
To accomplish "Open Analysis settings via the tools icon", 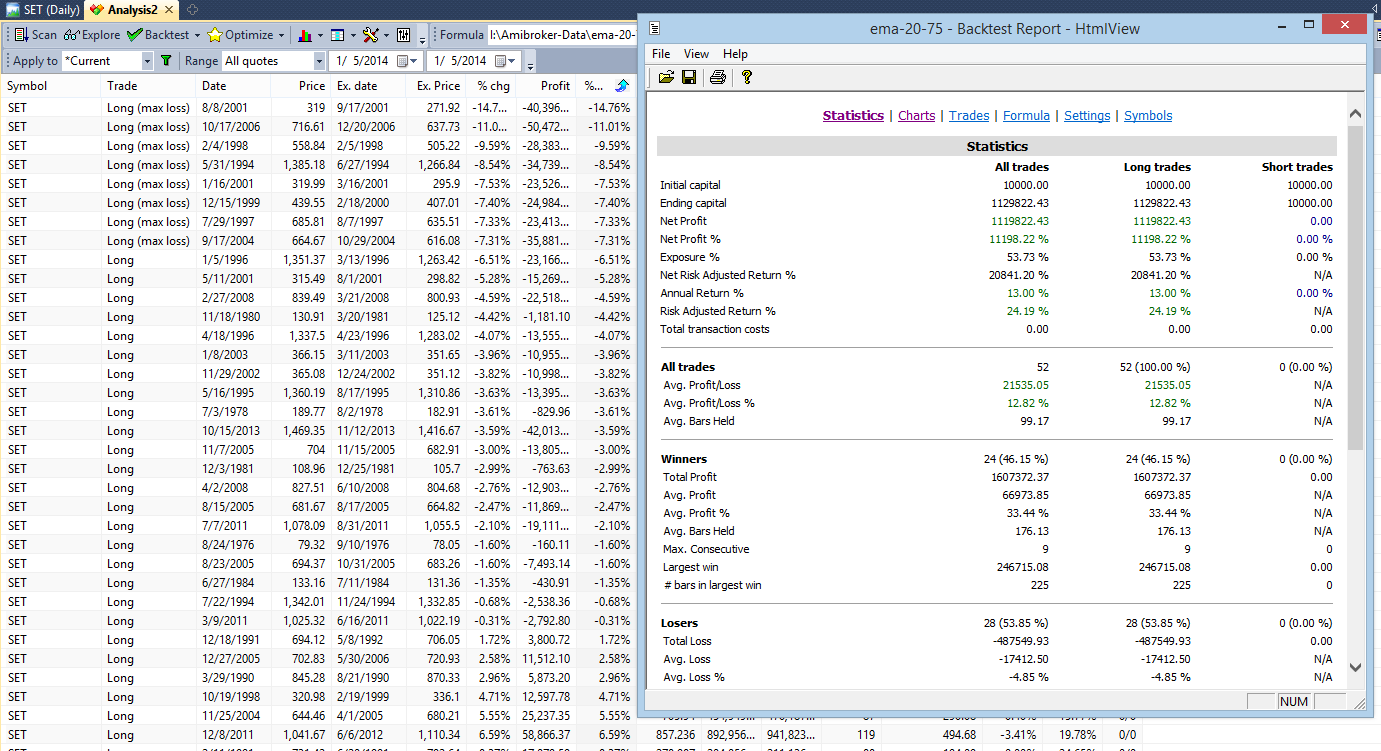I will (x=371, y=35).
